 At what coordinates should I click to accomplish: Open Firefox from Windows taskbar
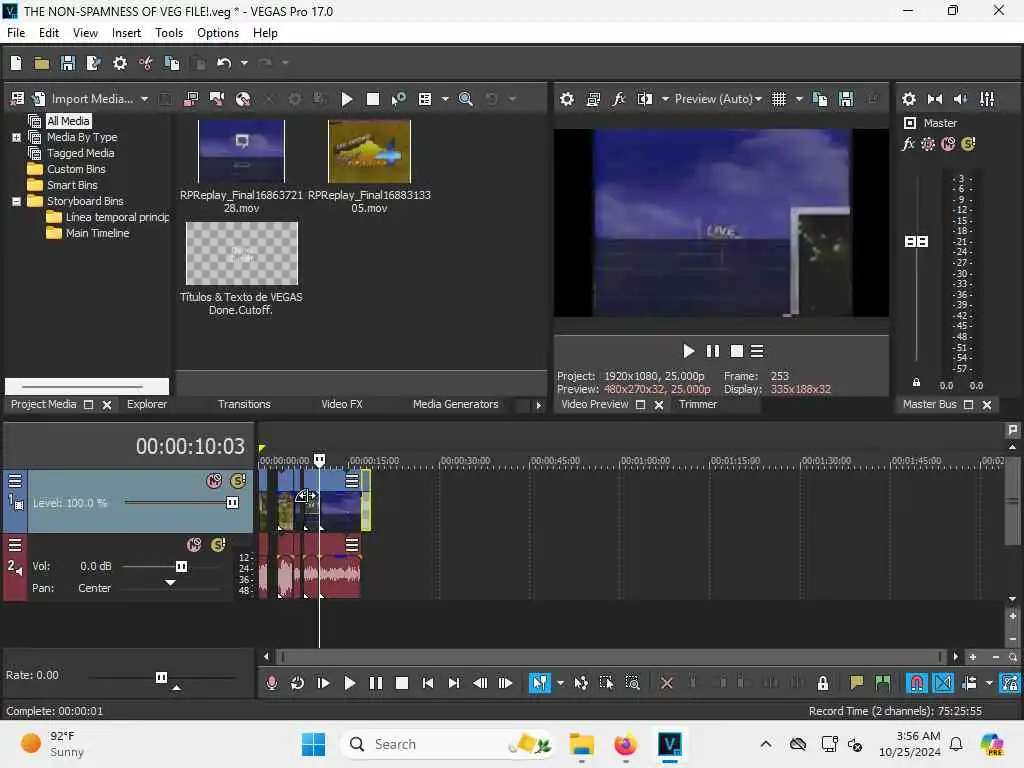[625, 744]
